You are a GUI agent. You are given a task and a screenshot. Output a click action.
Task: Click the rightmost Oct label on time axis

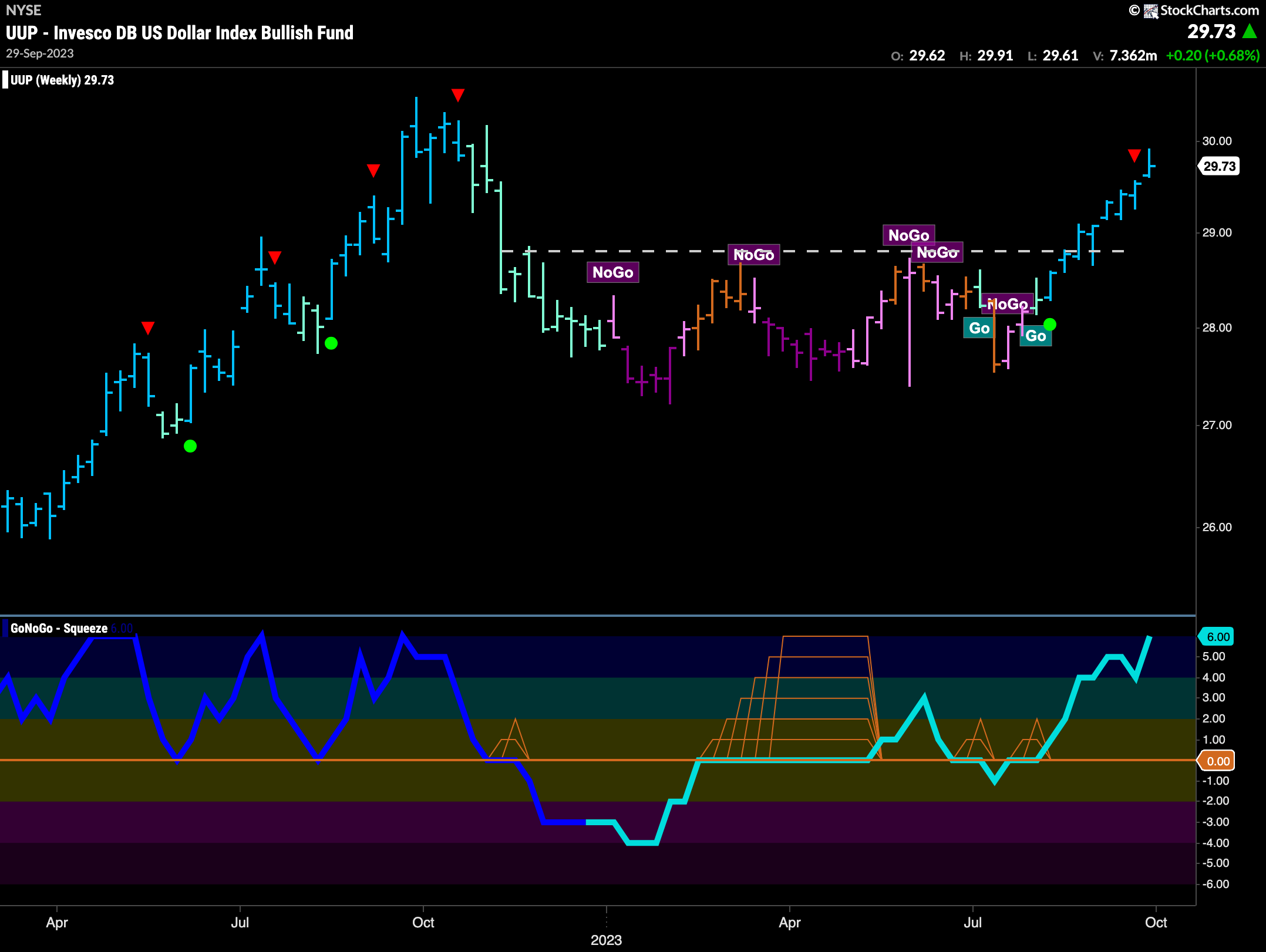click(x=1156, y=922)
